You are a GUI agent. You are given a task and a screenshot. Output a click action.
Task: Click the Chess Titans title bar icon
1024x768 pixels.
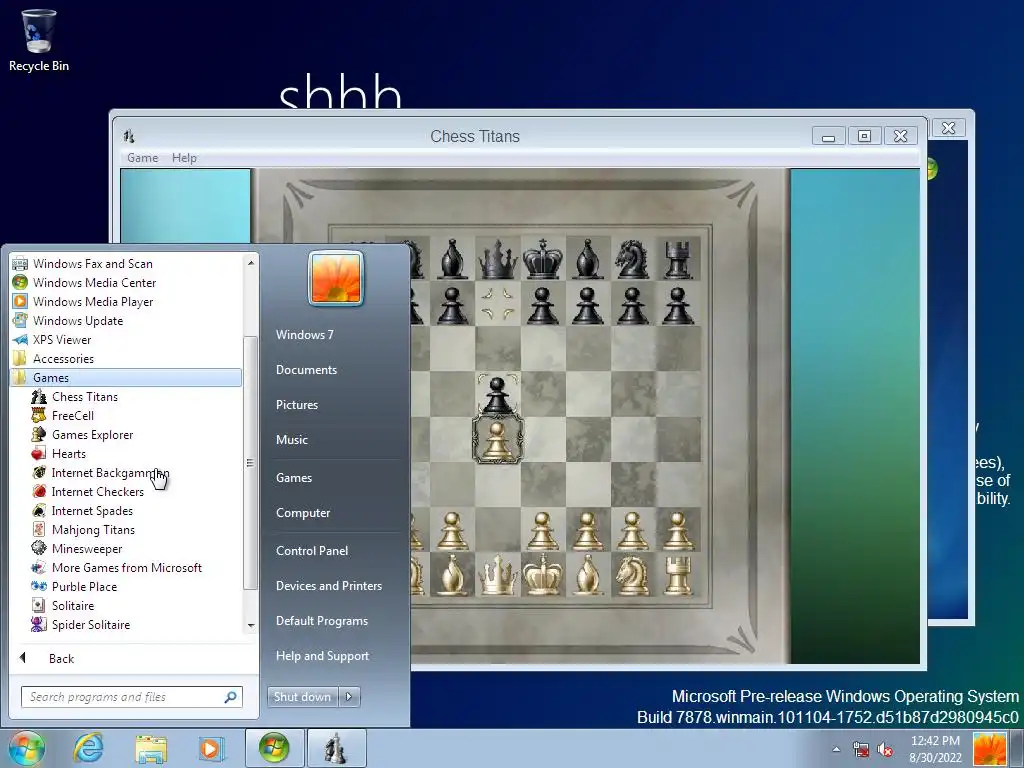tap(129, 136)
